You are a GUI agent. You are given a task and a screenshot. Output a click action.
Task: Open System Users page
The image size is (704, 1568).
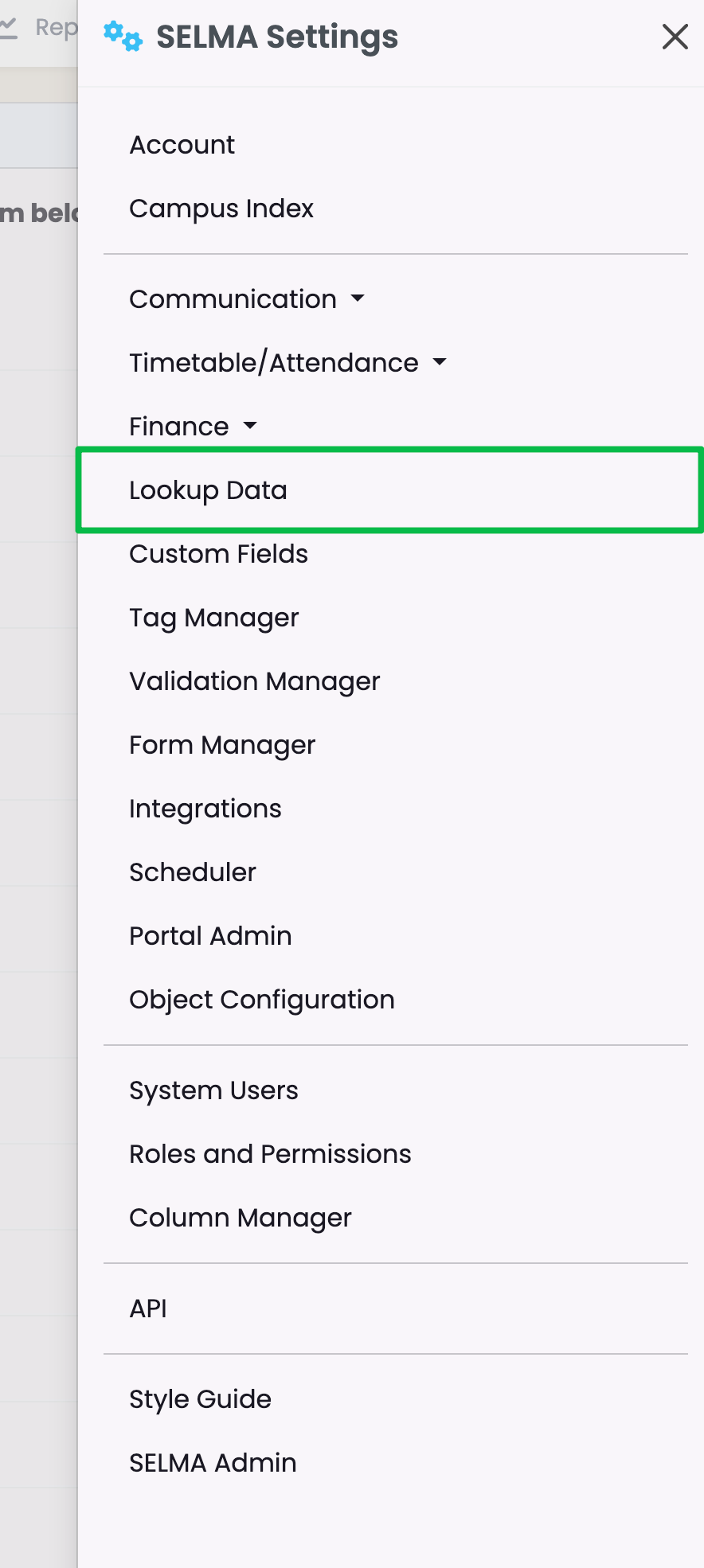point(213,1090)
